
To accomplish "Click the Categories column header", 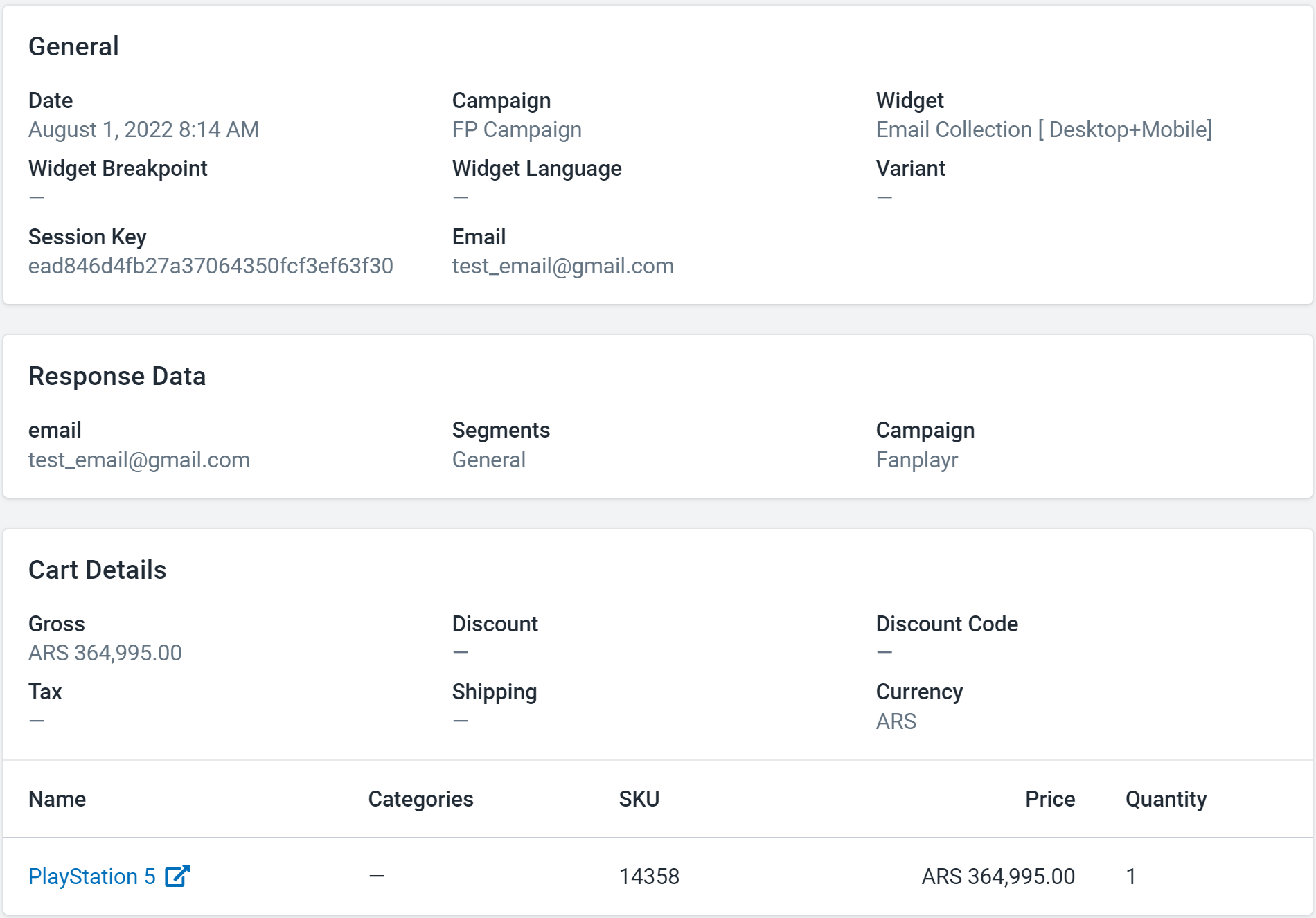I will [420, 799].
